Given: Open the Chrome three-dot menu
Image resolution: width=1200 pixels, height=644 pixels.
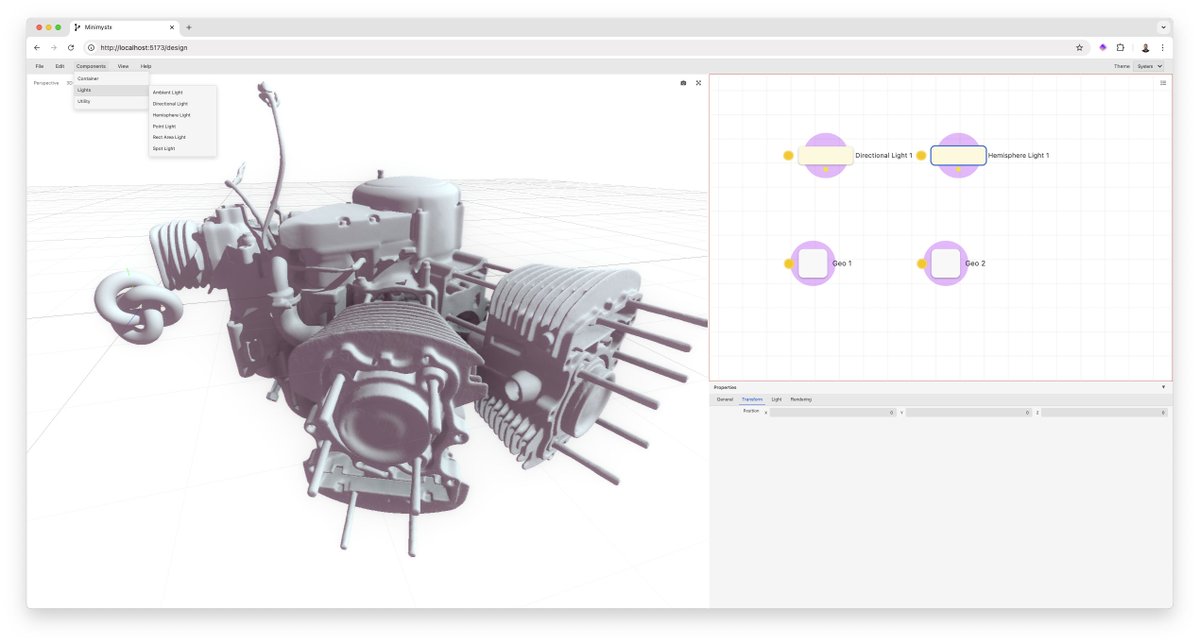Looking at the screenshot, I should coord(1162,47).
